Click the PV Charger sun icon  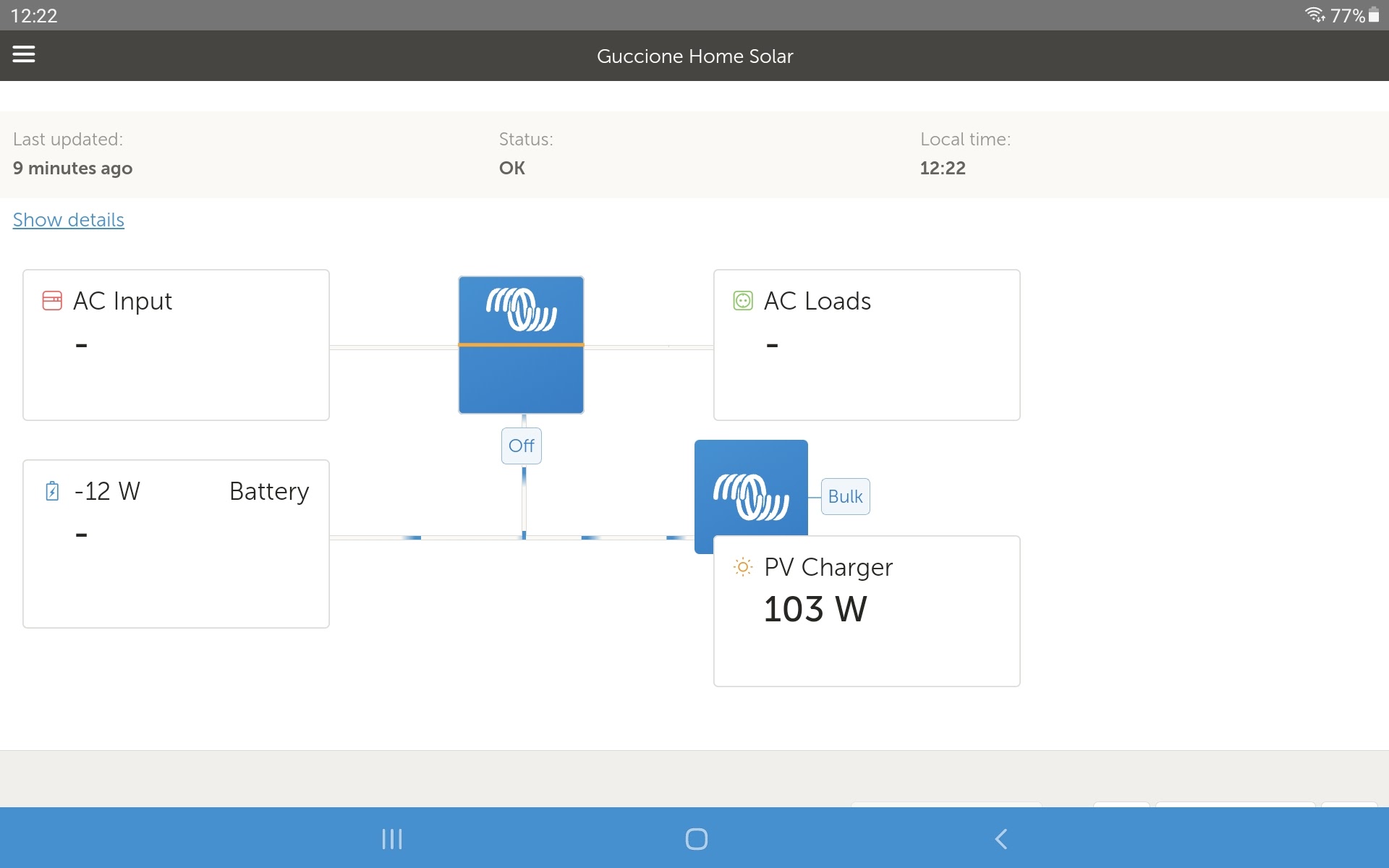(x=743, y=567)
